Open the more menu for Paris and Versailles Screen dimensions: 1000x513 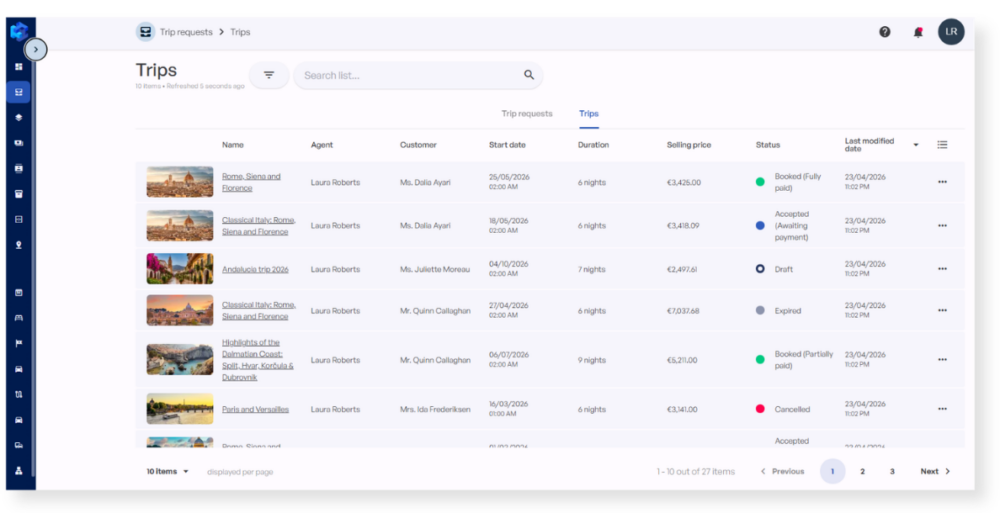[x=942, y=409]
